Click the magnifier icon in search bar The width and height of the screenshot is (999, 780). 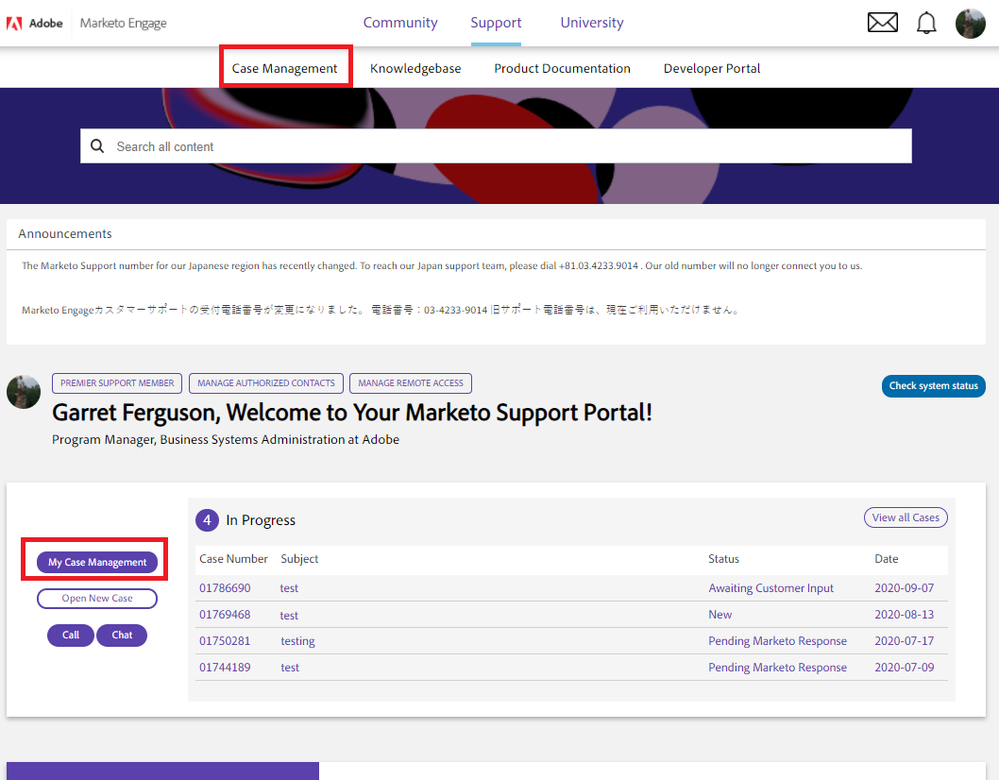click(97, 146)
